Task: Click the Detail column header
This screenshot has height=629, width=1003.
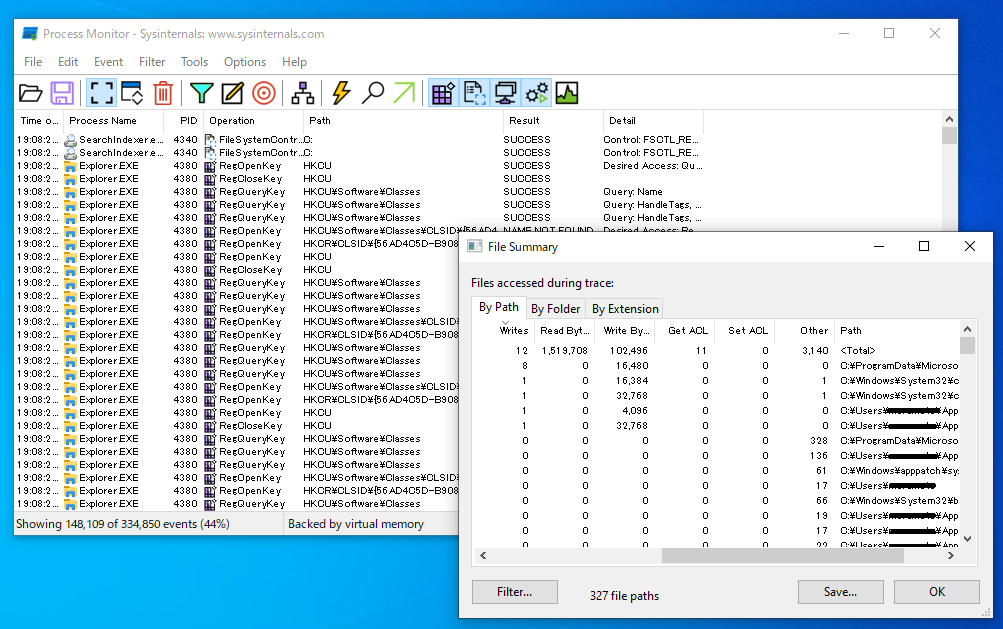Action: 653,120
